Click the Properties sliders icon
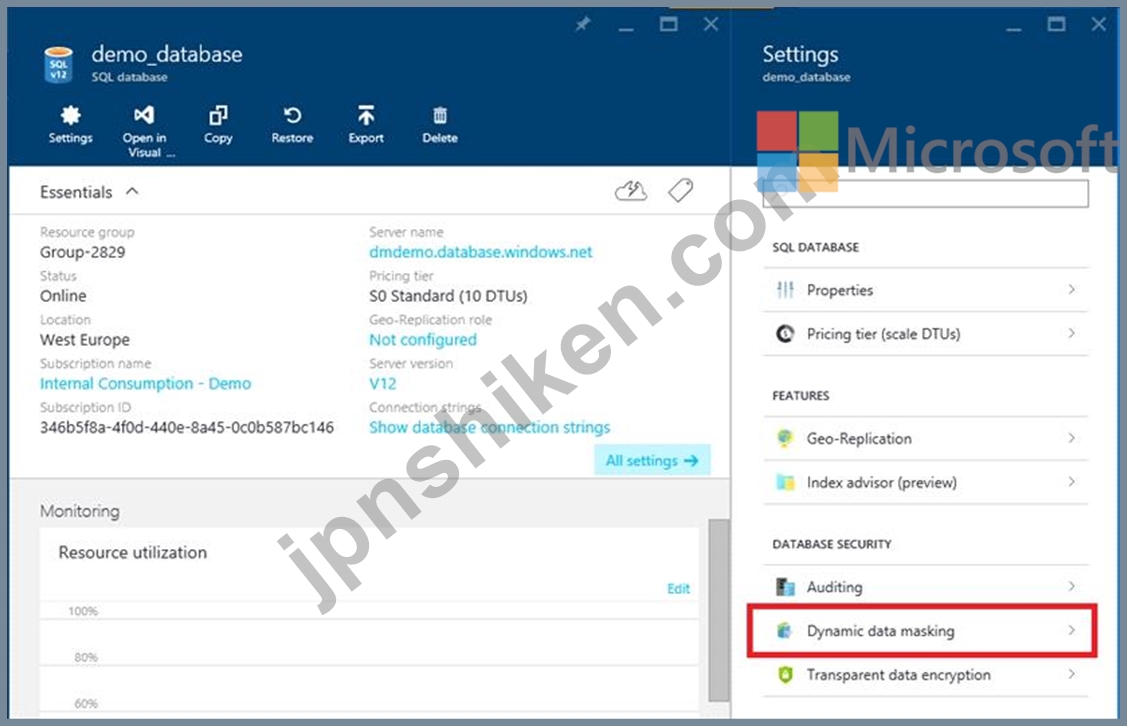This screenshot has width=1127, height=726. (785, 290)
